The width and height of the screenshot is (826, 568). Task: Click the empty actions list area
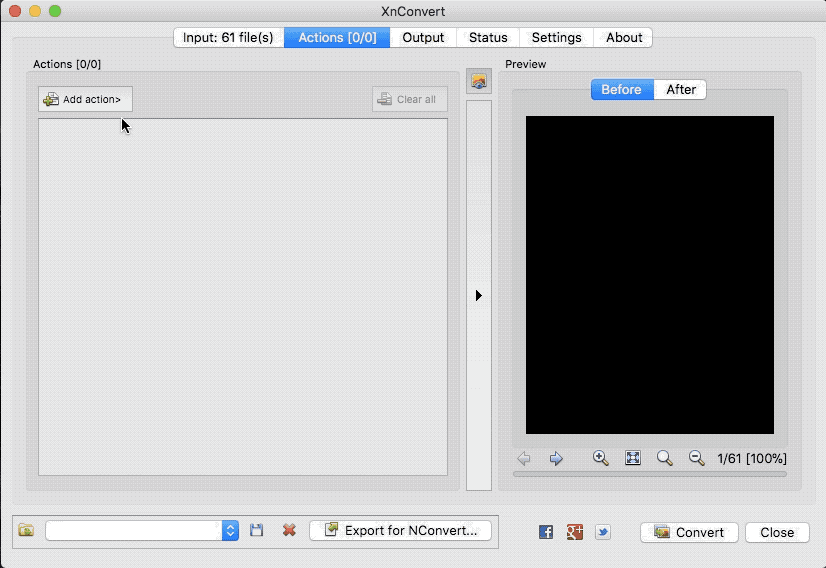[x=243, y=297]
